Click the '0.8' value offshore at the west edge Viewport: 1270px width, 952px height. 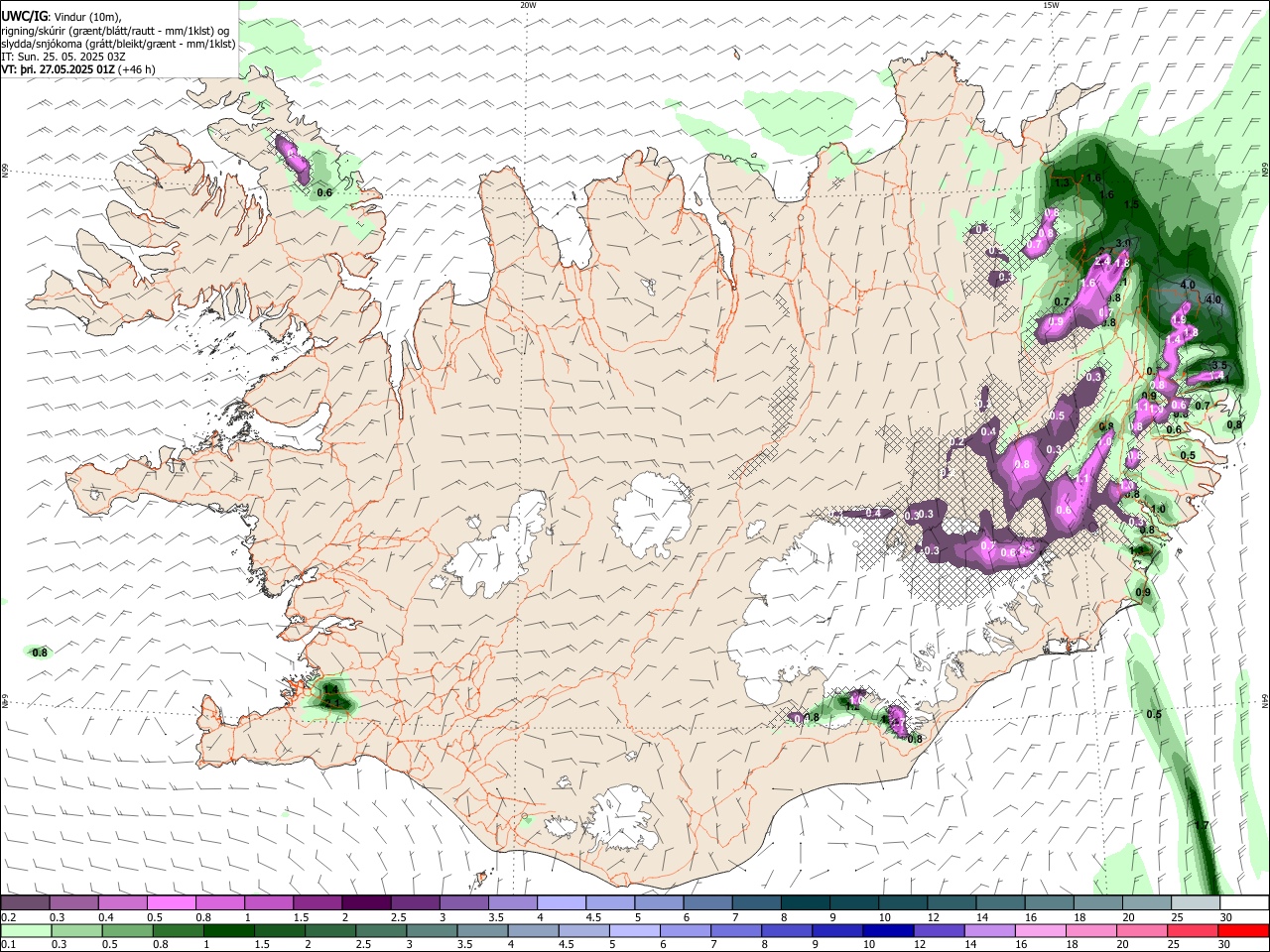(x=40, y=653)
